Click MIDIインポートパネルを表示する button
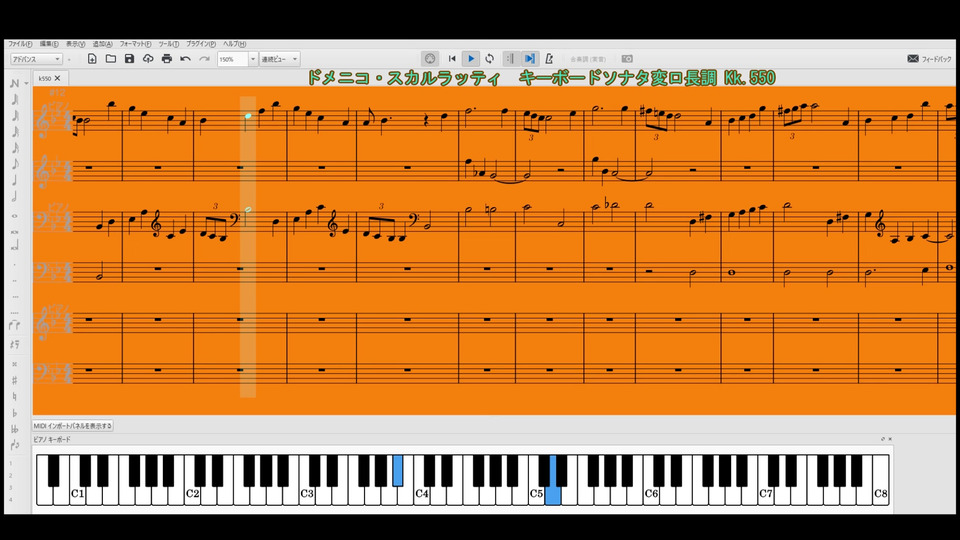The image size is (960, 540). click(73, 426)
